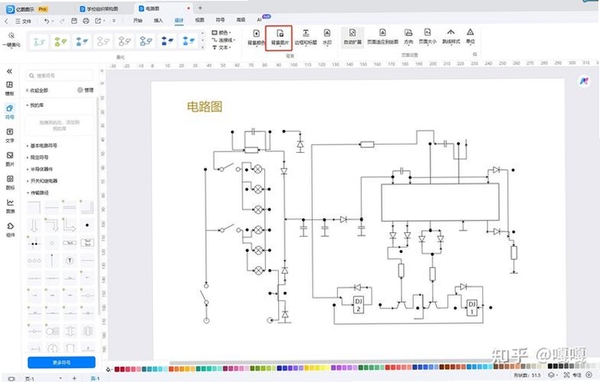Add a new document tab with plus

pos(200,8)
